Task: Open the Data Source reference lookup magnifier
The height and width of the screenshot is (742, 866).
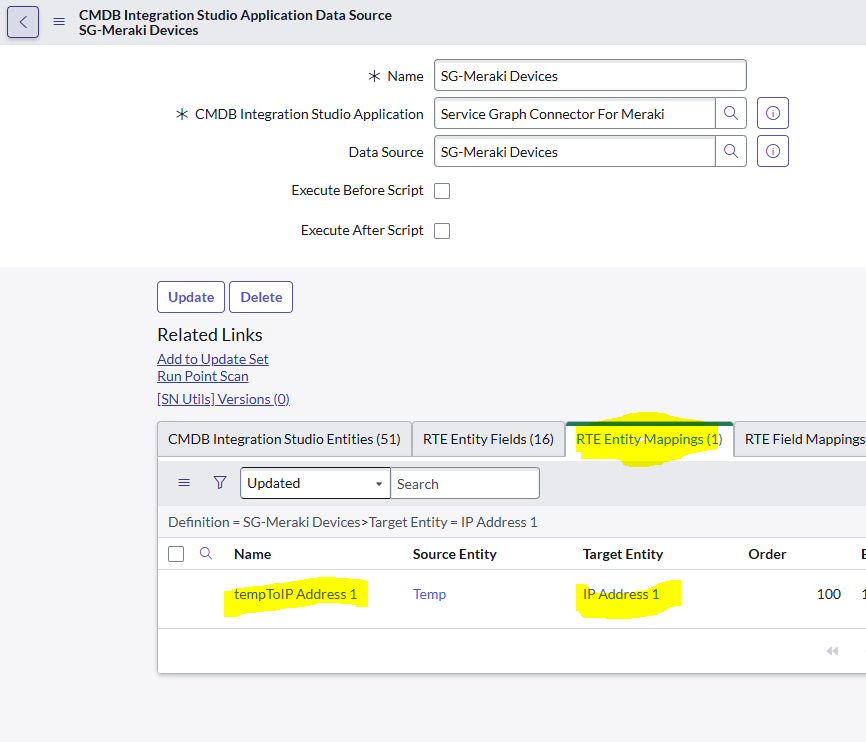Action: [731, 152]
